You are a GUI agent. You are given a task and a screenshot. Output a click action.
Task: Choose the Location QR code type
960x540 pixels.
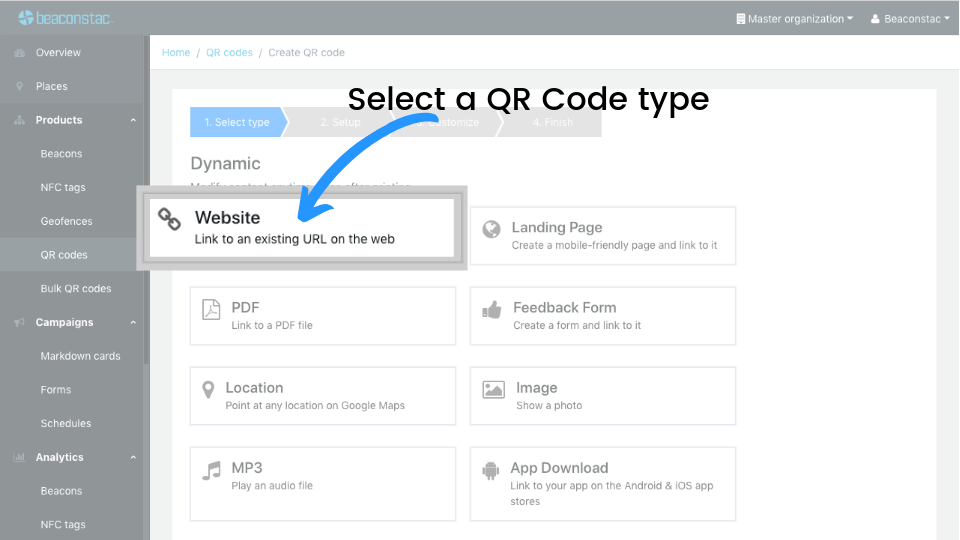[323, 396]
